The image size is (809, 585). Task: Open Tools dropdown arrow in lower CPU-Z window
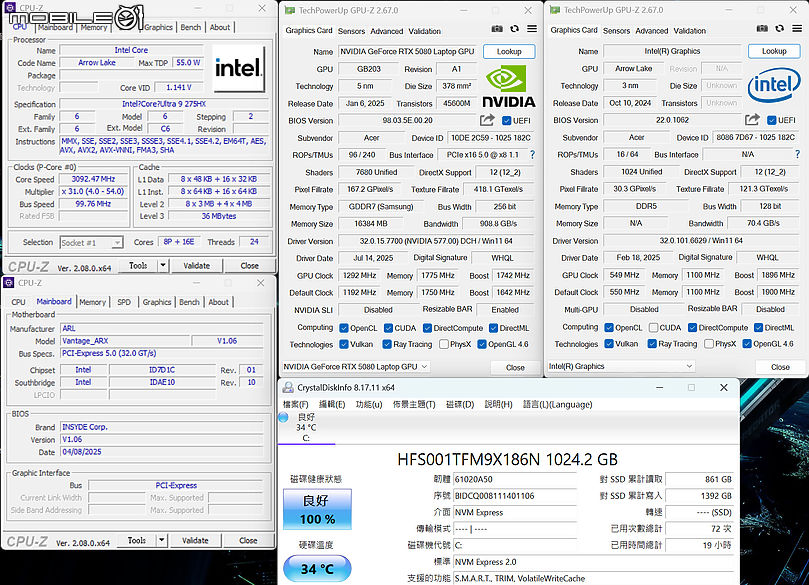[x=161, y=540]
